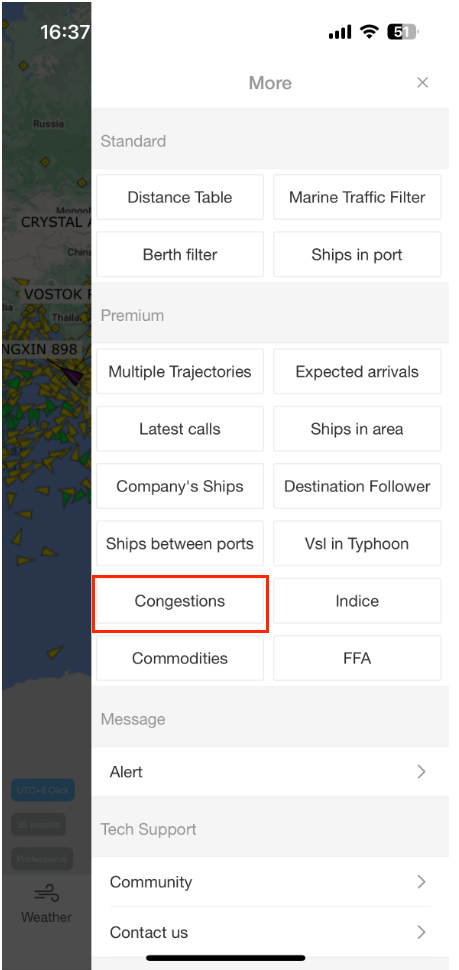Tap the UTC+8 Click button
Viewport: 459px width, 970px height.
(43, 790)
